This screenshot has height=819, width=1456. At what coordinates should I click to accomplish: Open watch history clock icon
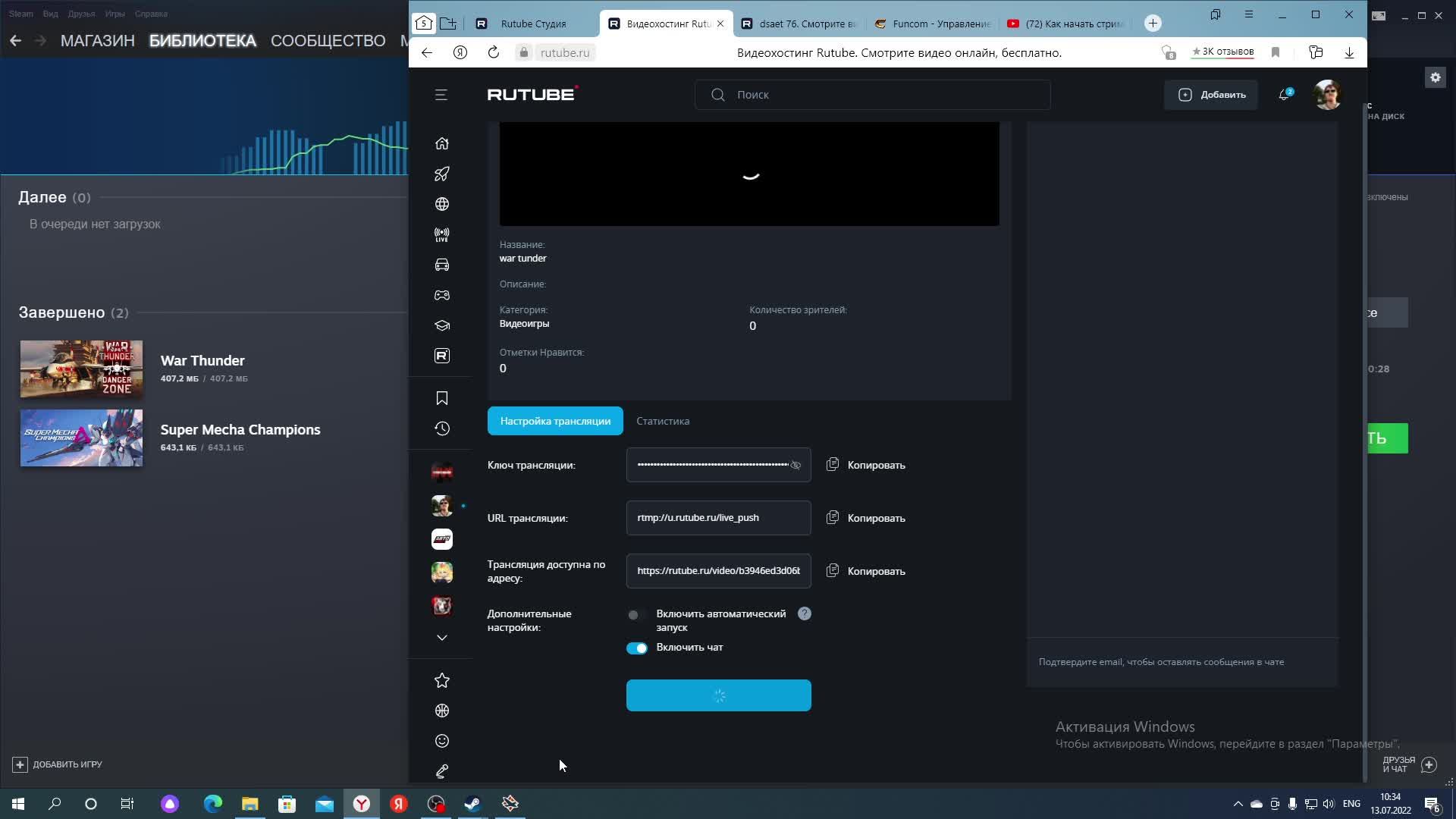point(442,428)
